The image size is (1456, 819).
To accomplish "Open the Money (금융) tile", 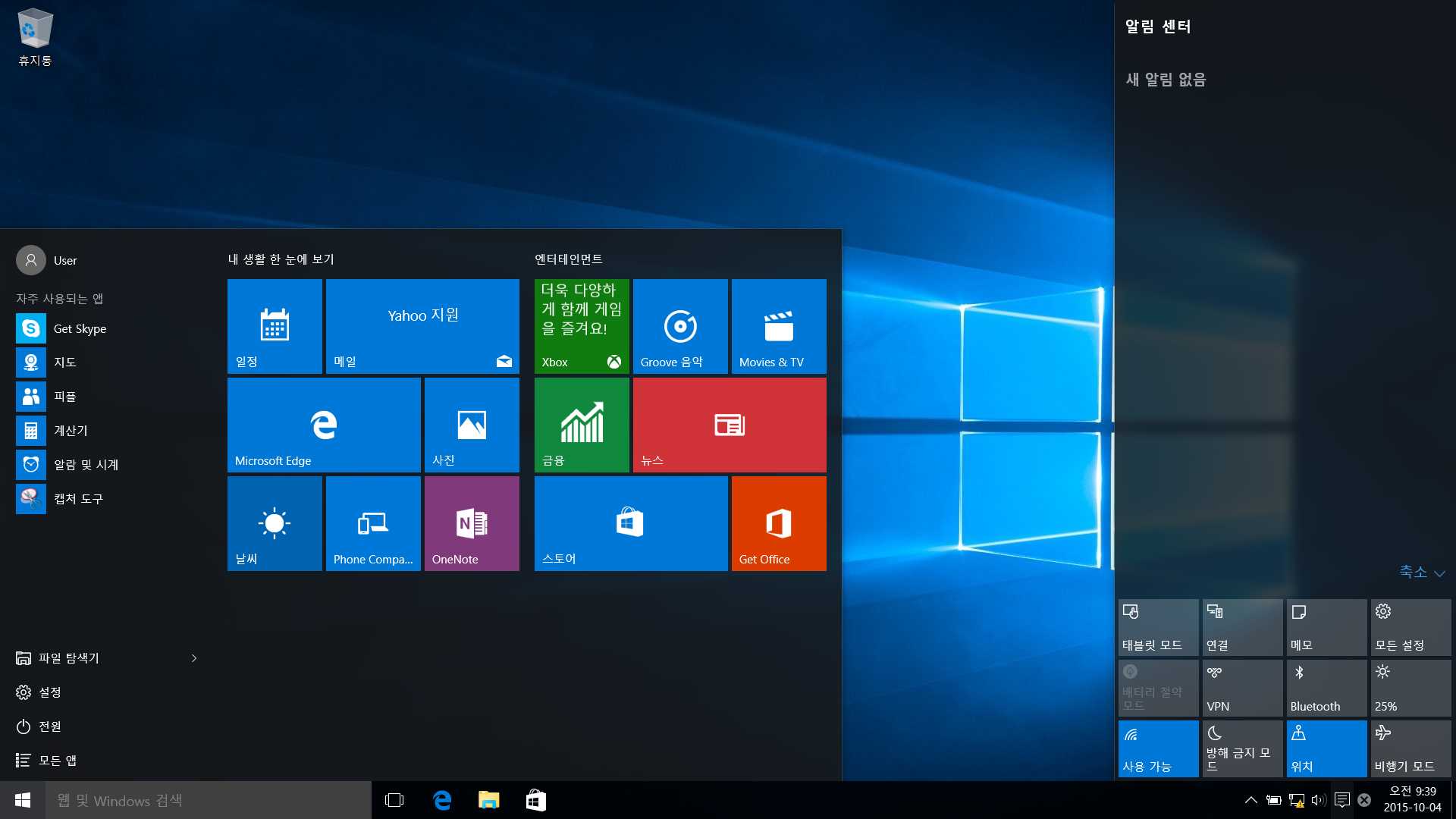I will tap(582, 425).
